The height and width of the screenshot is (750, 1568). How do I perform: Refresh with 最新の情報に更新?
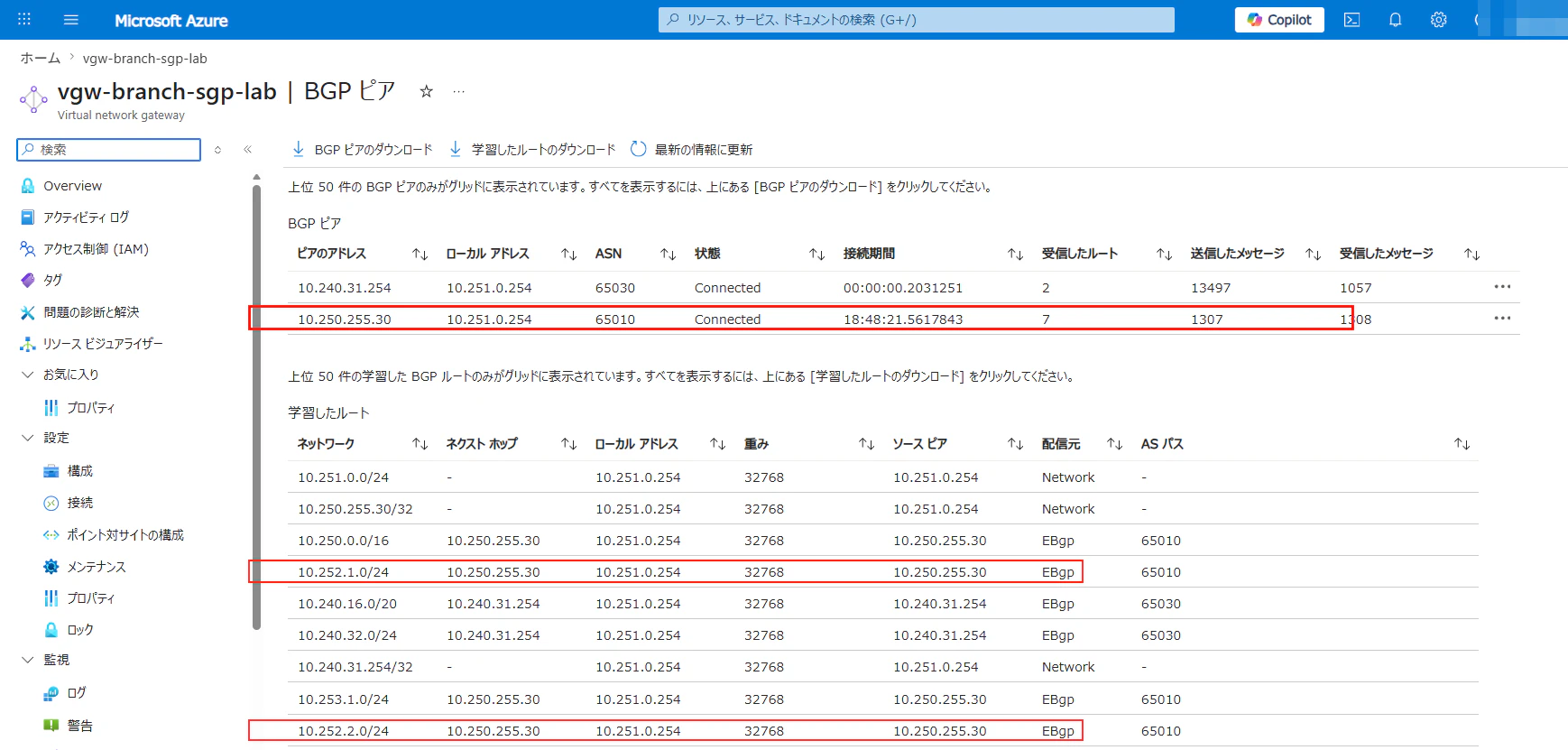[x=691, y=150]
